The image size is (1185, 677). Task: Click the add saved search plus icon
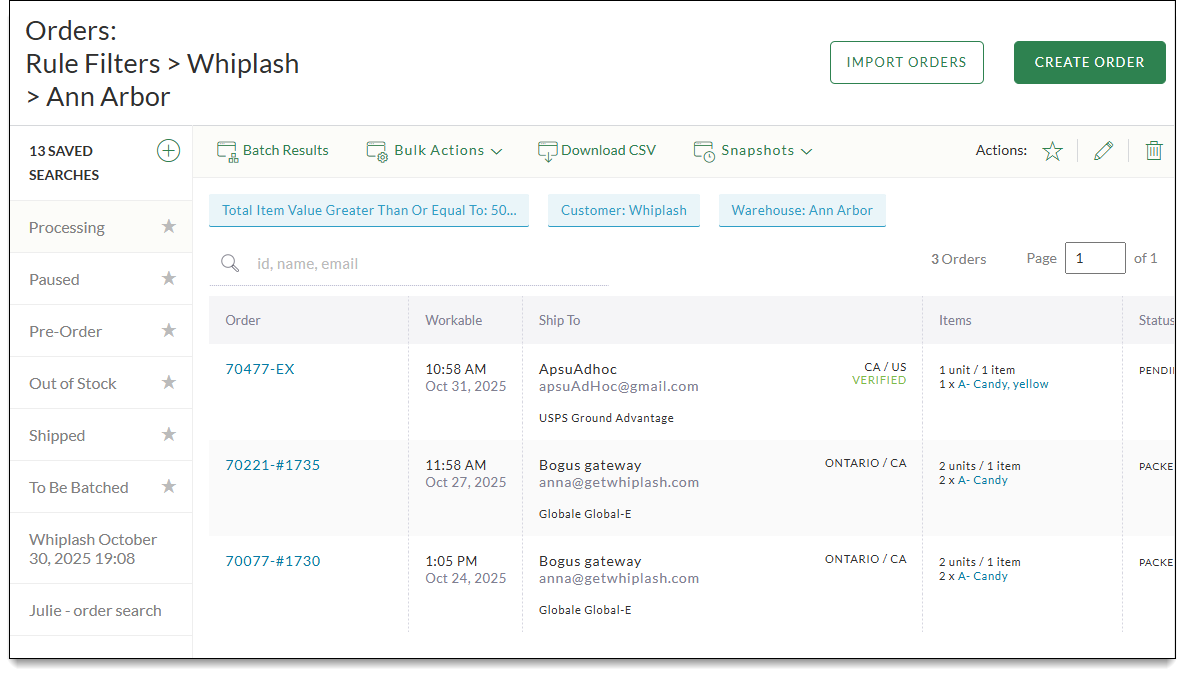(168, 151)
